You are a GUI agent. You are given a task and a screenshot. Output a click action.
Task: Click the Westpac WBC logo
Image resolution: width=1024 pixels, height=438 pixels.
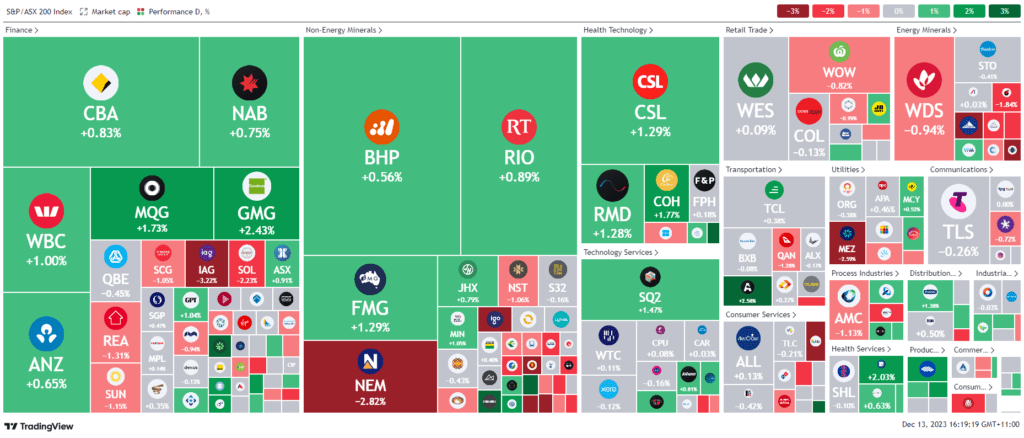tap(43, 210)
